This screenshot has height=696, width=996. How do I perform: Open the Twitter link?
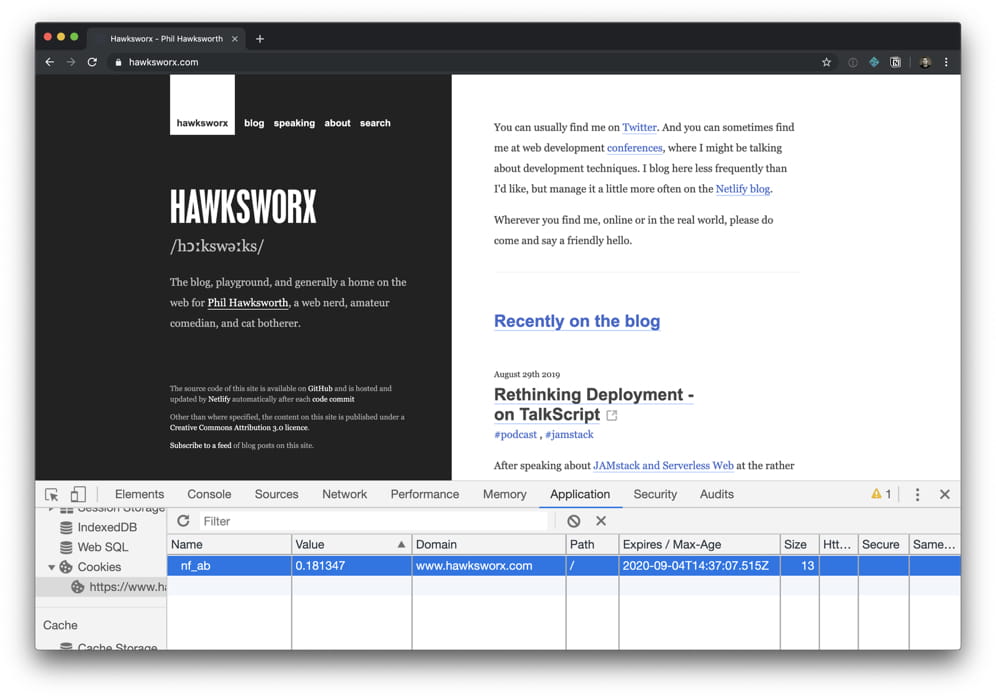pyautogui.click(x=639, y=127)
